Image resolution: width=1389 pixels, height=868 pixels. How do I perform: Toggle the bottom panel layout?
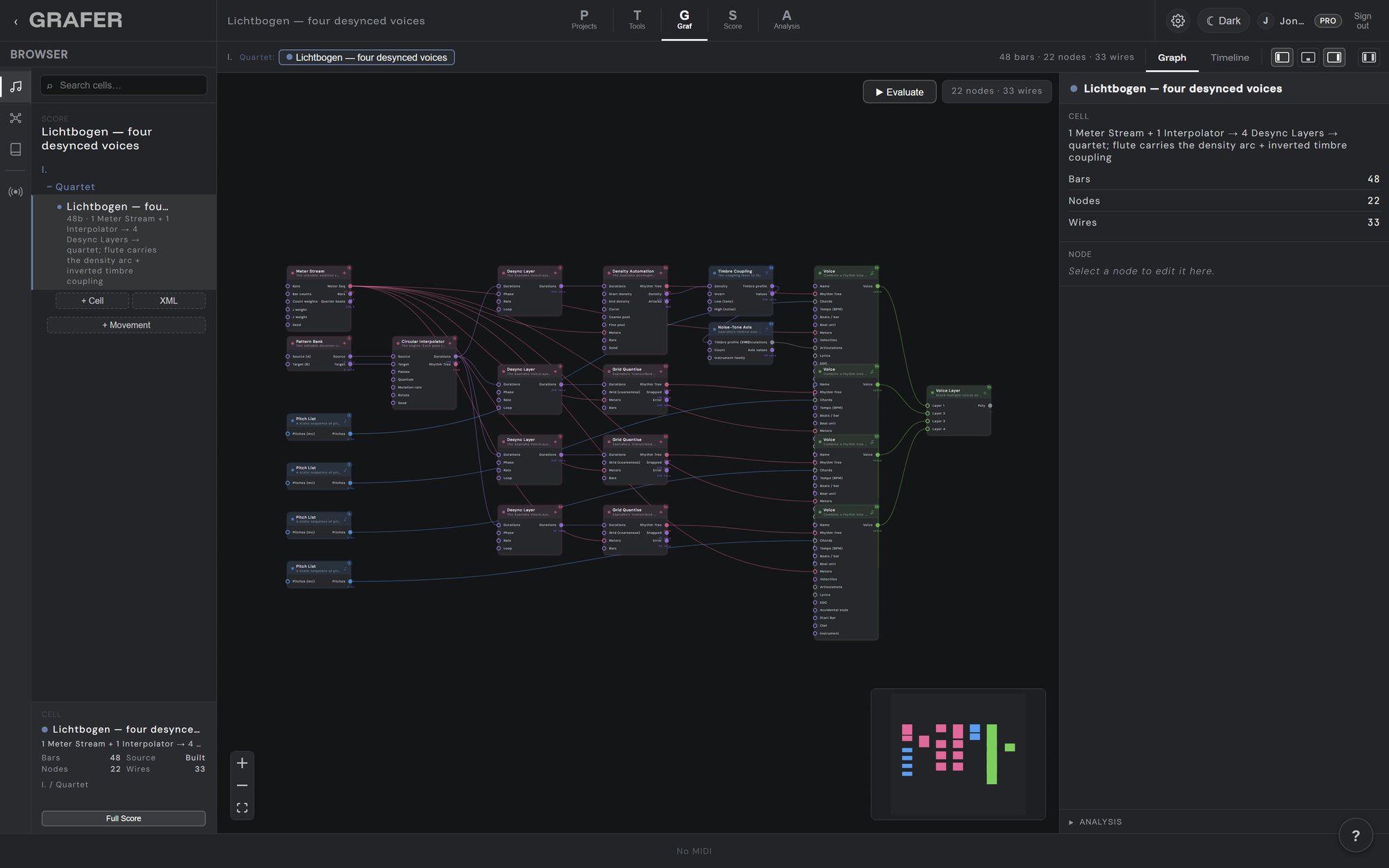[x=1308, y=58]
